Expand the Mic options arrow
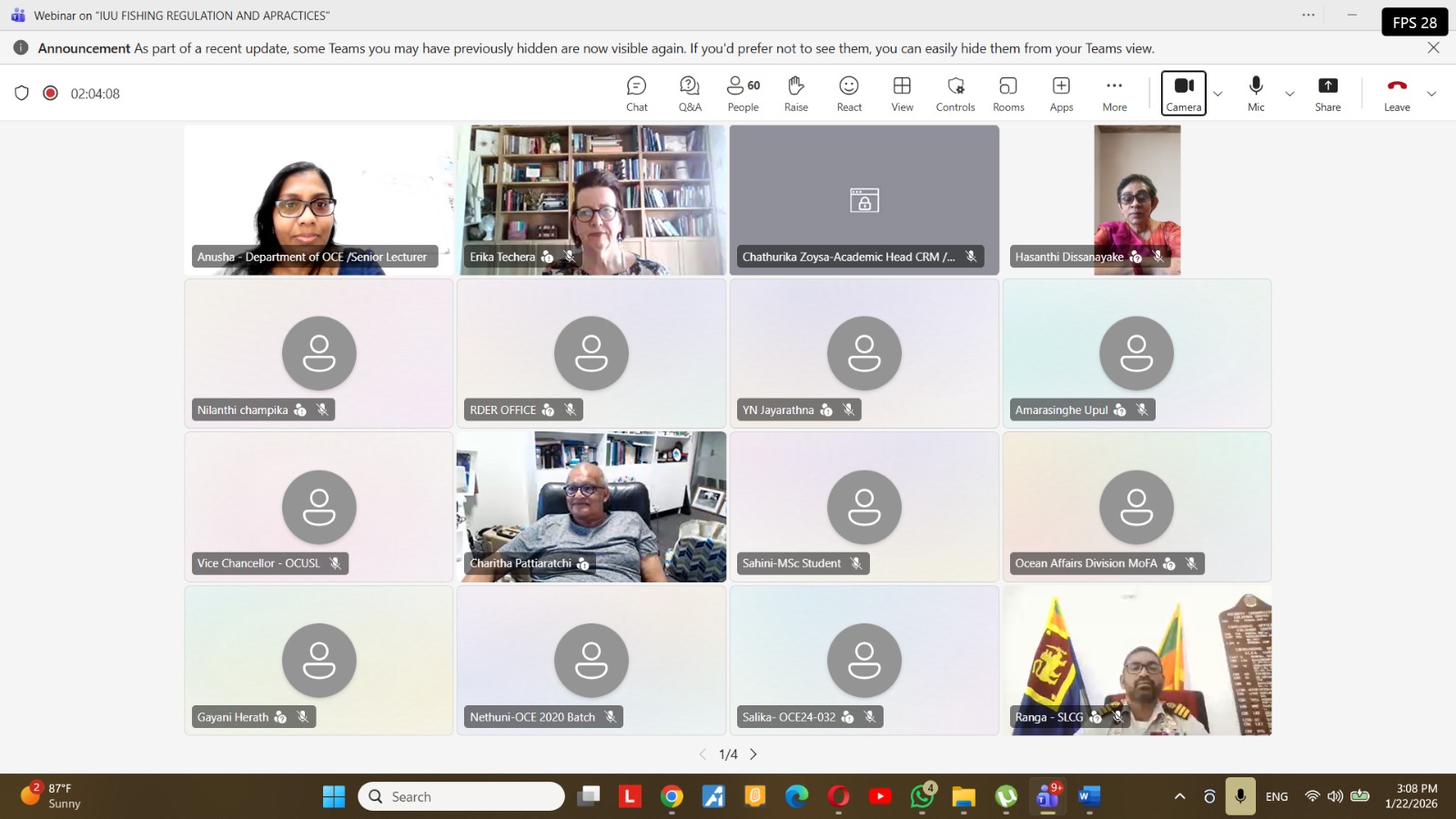Viewport: 1456px width, 819px height. click(x=1289, y=94)
